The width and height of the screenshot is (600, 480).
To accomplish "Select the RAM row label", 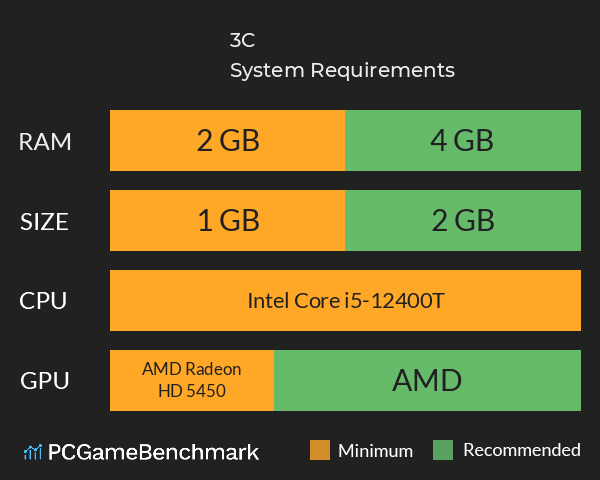I will coord(45,142).
